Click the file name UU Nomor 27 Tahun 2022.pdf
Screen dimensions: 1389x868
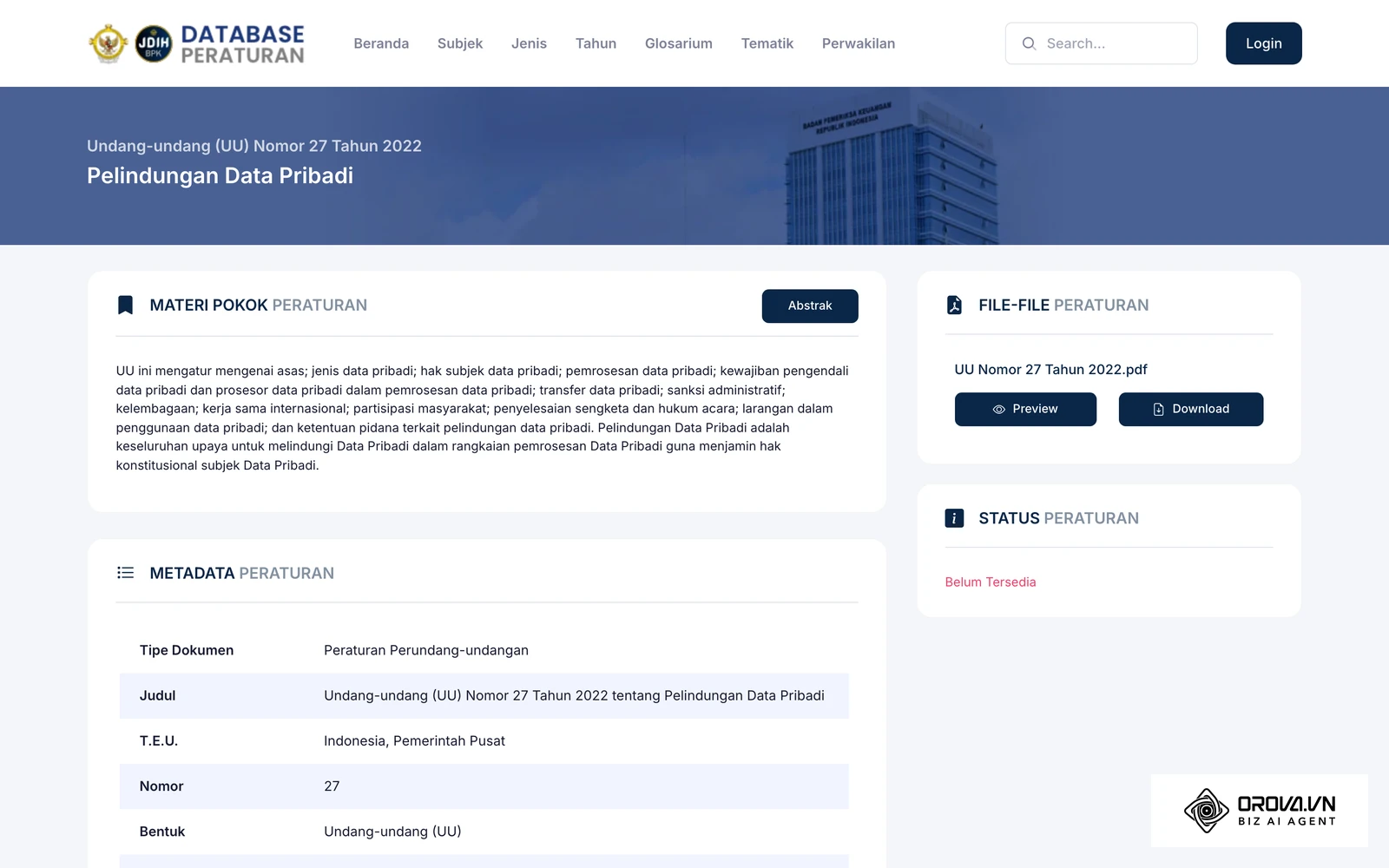[1050, 370]
